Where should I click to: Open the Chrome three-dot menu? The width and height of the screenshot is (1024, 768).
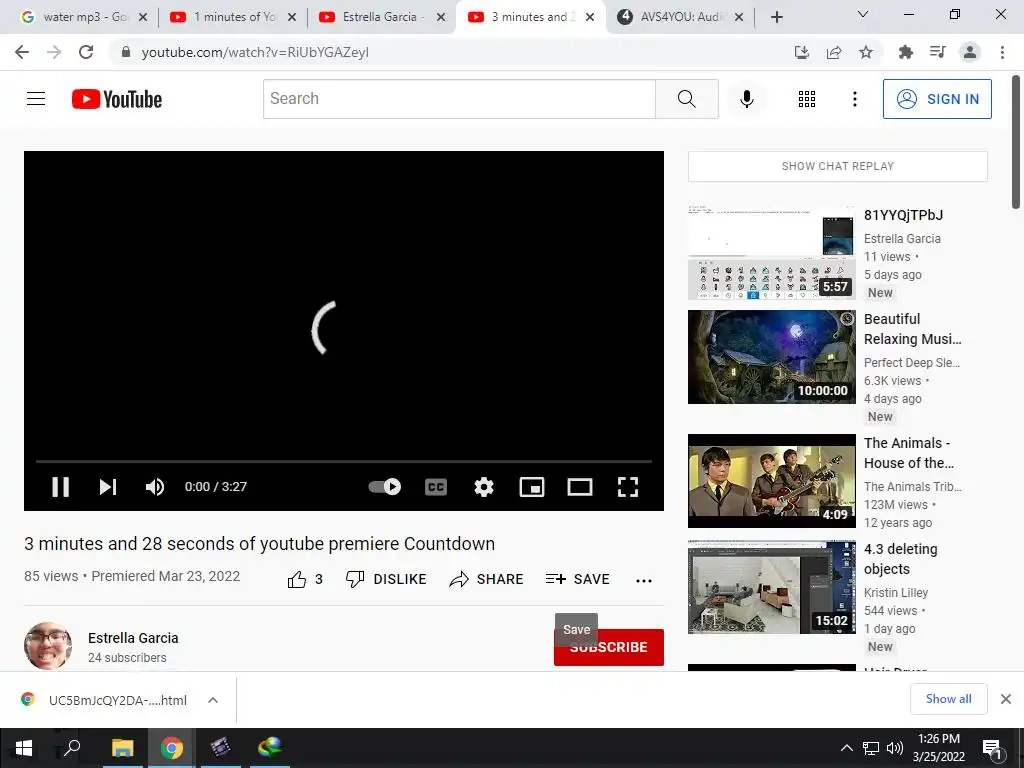1002,52
